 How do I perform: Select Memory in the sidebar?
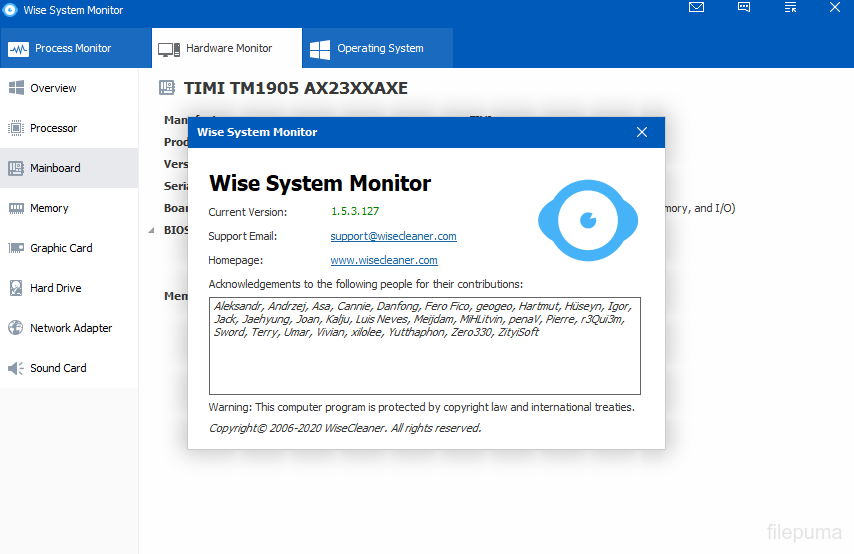(49, 208)
